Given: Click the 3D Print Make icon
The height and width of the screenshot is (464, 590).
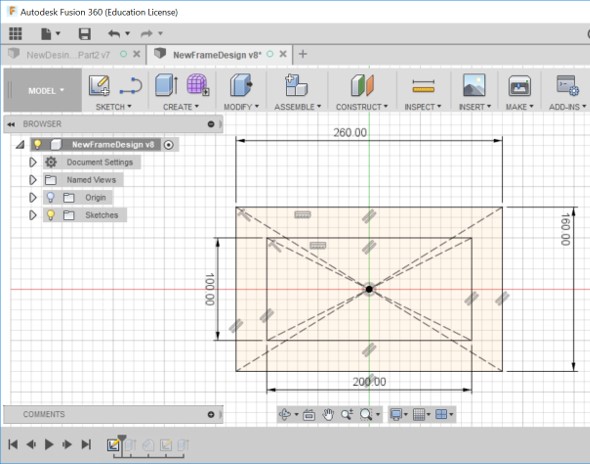Looking at the screenshot, I should tap(520, 85).
